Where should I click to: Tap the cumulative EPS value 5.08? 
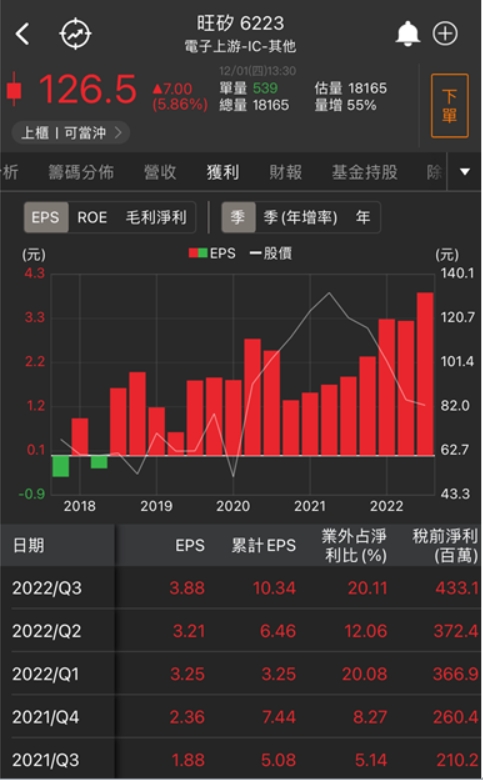[279, 760]
